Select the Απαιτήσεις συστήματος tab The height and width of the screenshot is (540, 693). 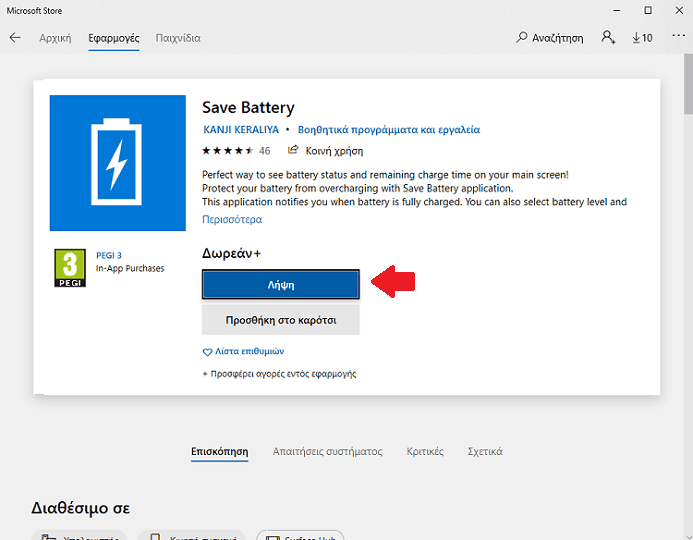327,452
